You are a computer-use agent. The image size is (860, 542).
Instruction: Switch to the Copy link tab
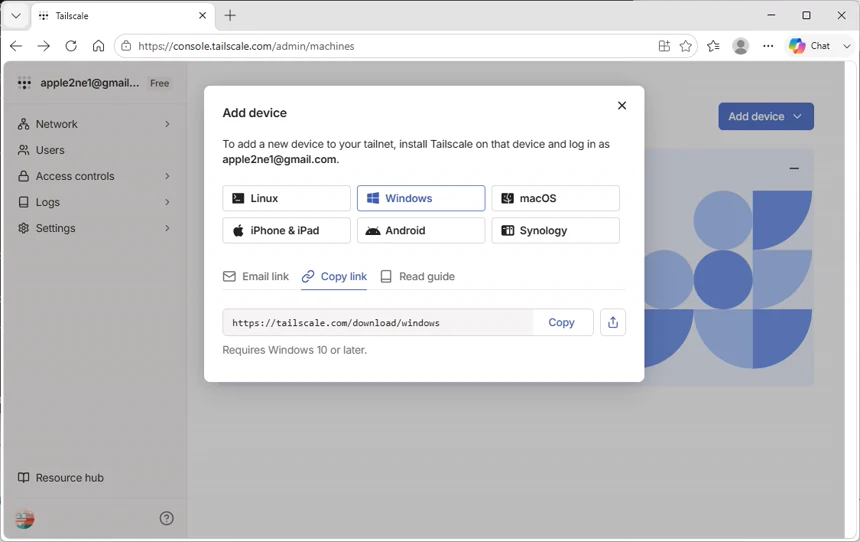click(x=334, y=276)
